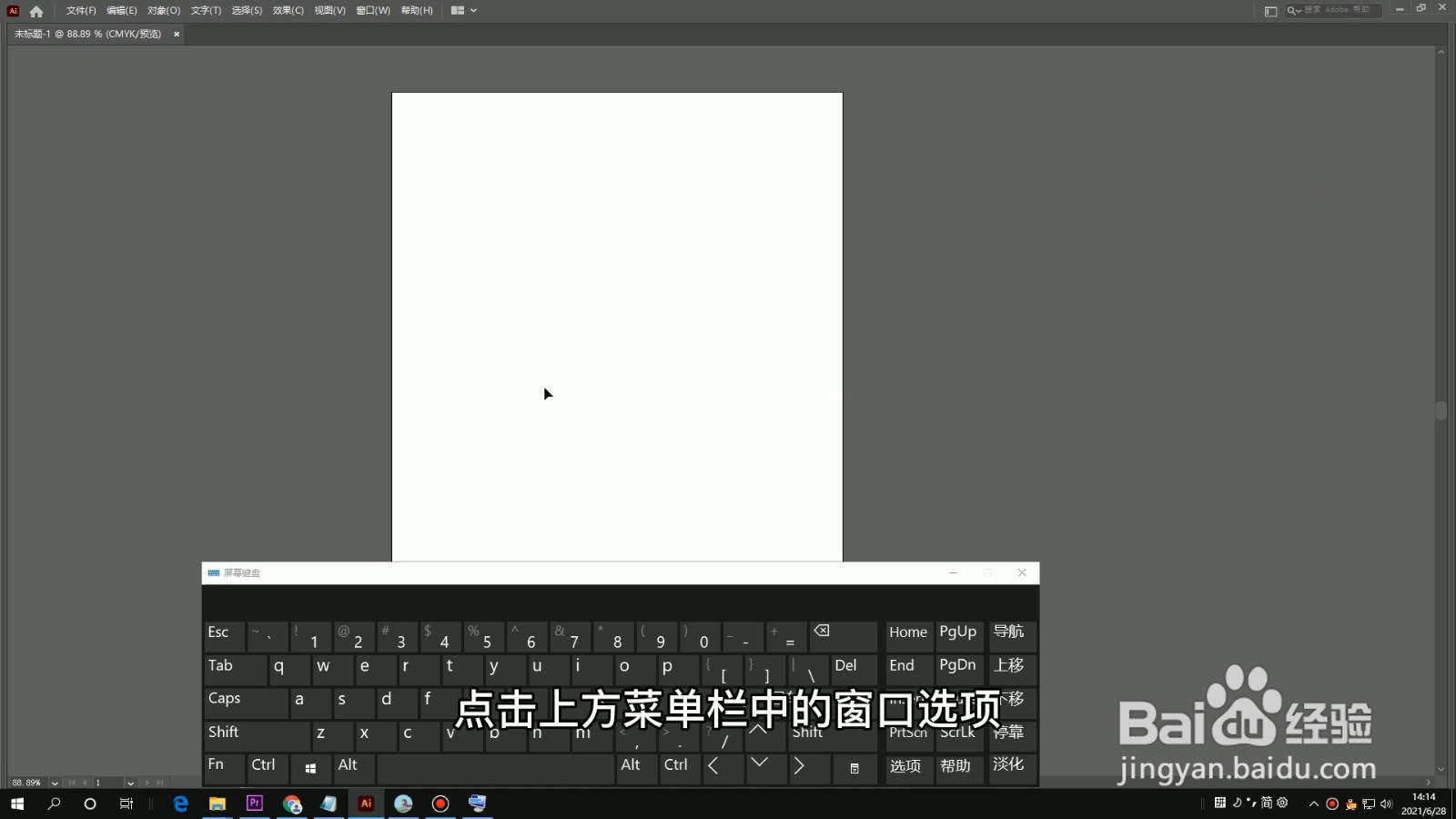Expand hidden icons with the tray chevron
This screenshot has height=819, width=1456.
(x=1313, y=804)
